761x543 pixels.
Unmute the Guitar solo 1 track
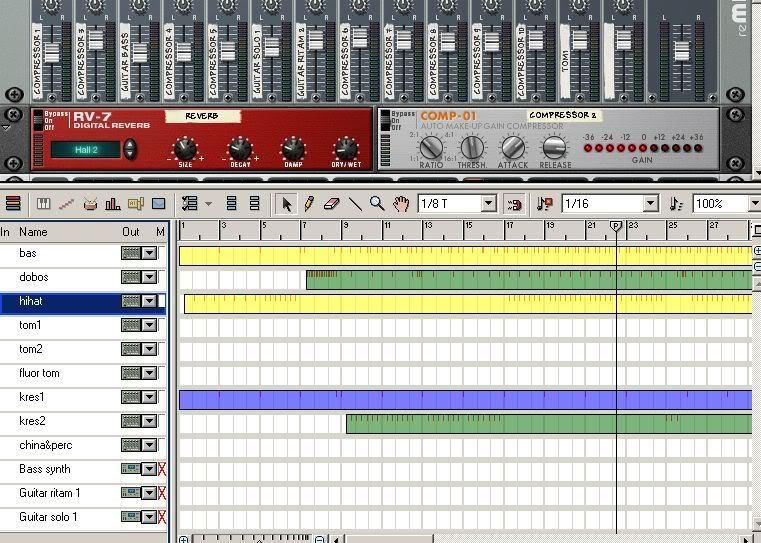pyautogui.click(x=162, y=517)
